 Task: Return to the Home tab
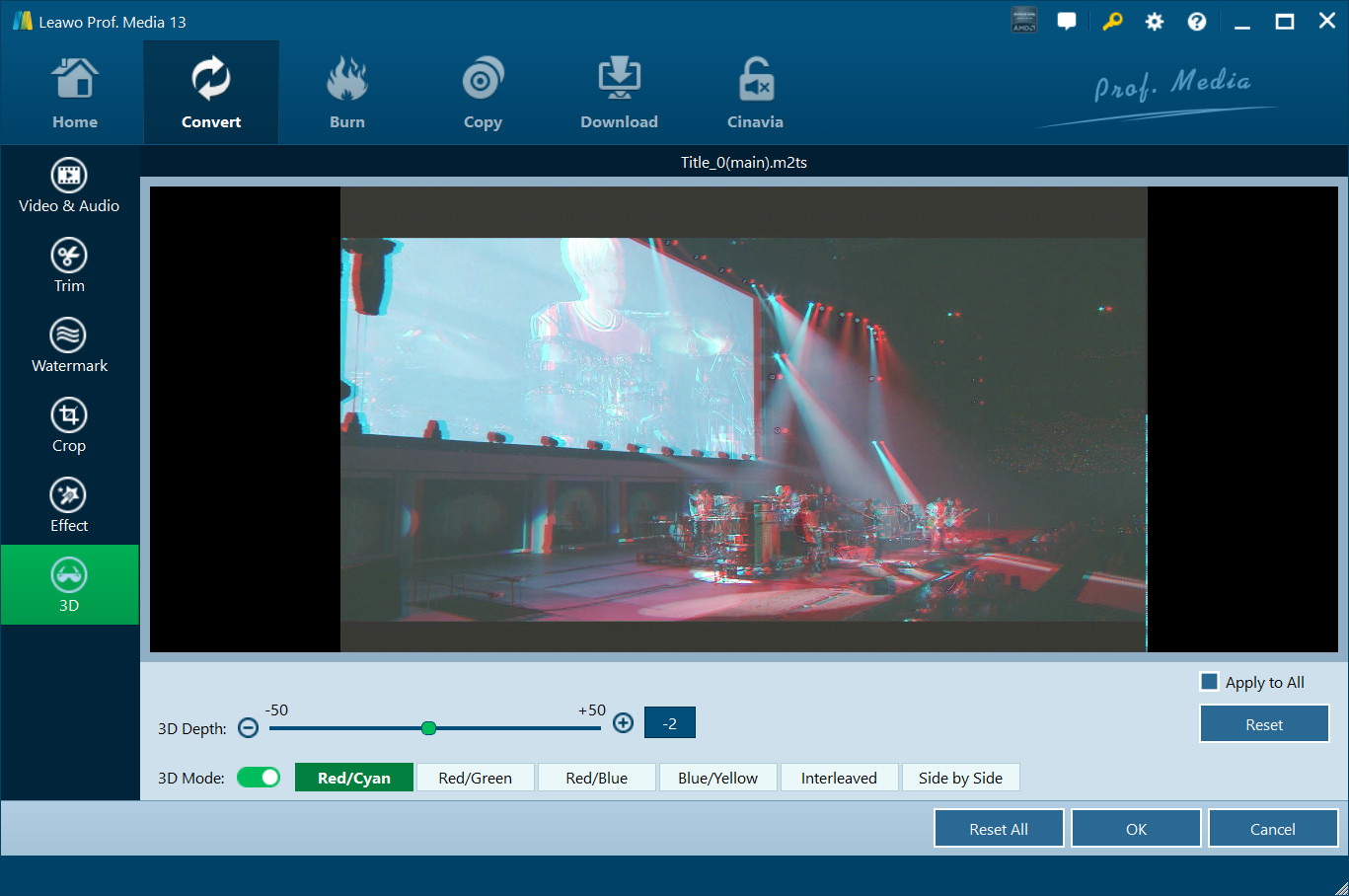[75, 94]
